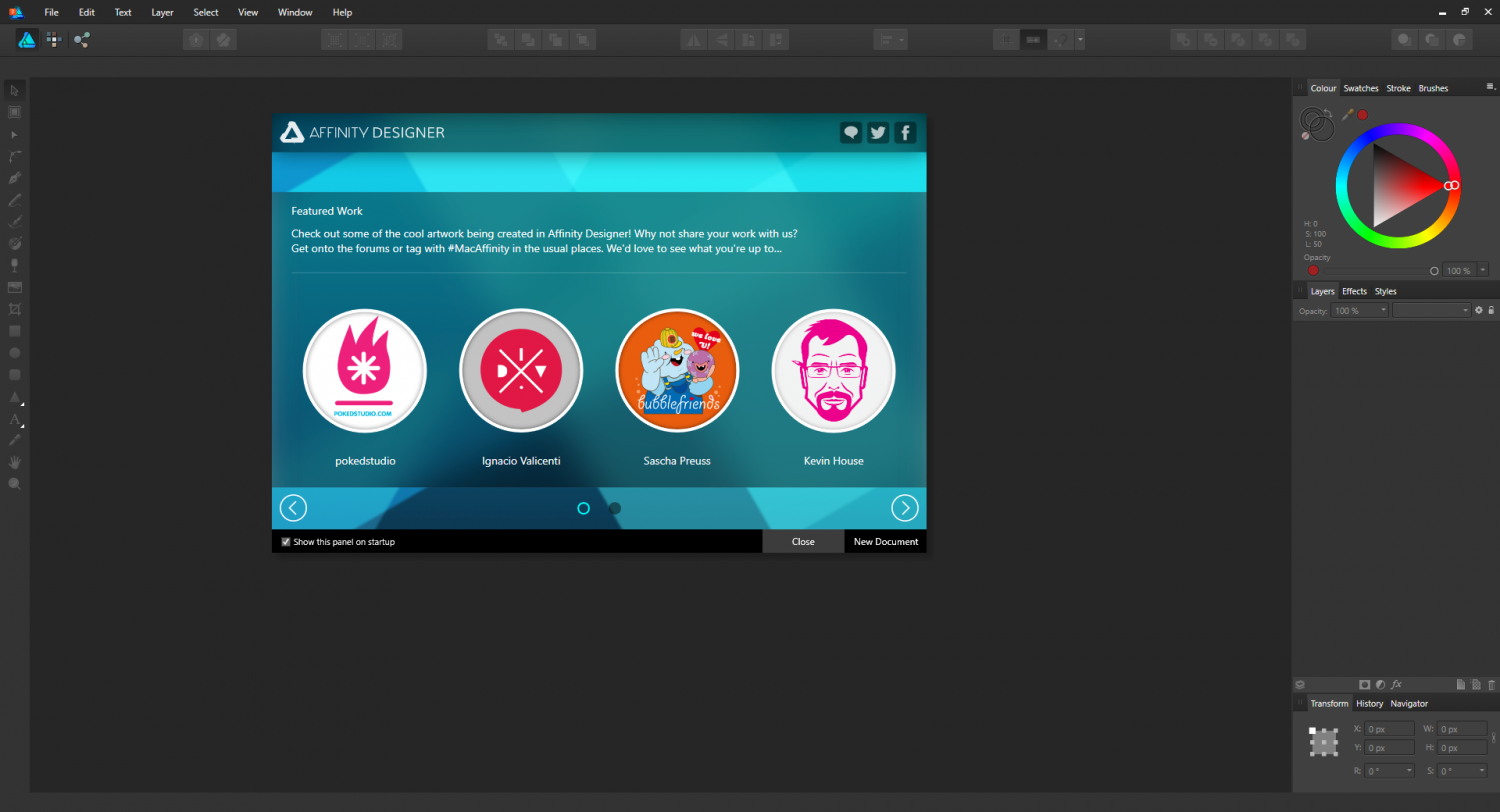
Task: Select the Transparency wine-glass tool
Action: 14,265
